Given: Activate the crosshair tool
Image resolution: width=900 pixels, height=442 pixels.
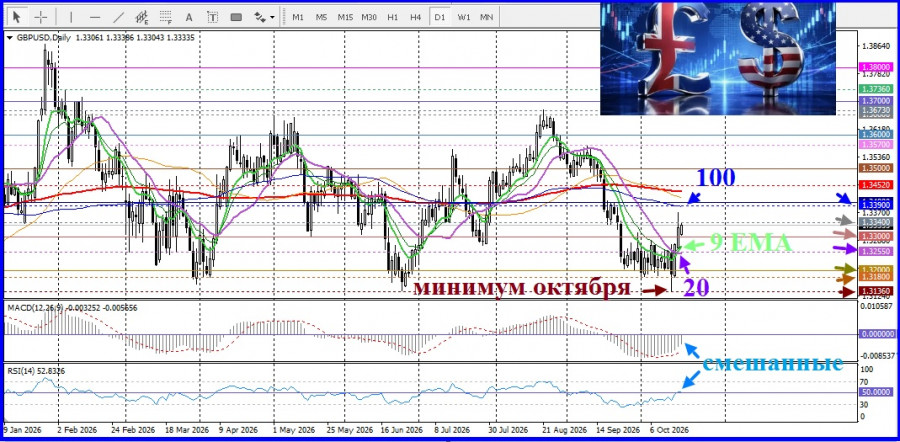Looking at the screenshot, I should 41,17.
